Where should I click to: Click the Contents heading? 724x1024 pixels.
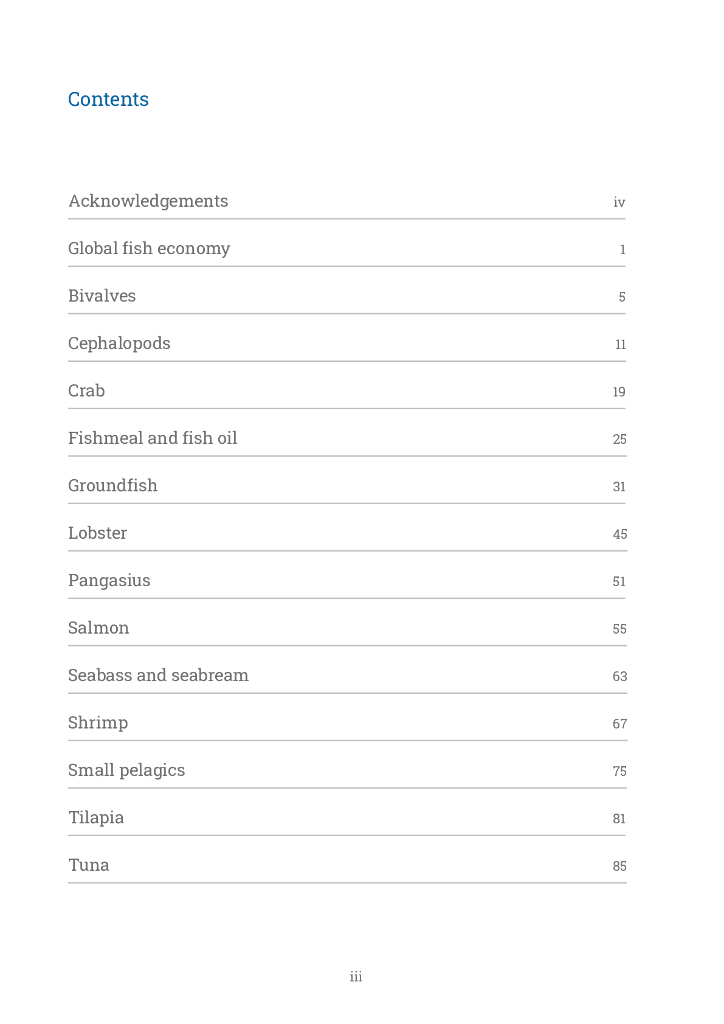108,100
